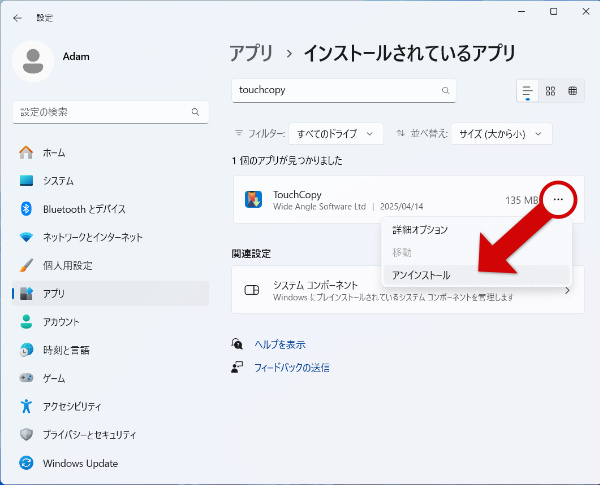Open ホーム in the sidebar
Screen dimensions: 600x485
pyautogui.click(x=111, y=152)
